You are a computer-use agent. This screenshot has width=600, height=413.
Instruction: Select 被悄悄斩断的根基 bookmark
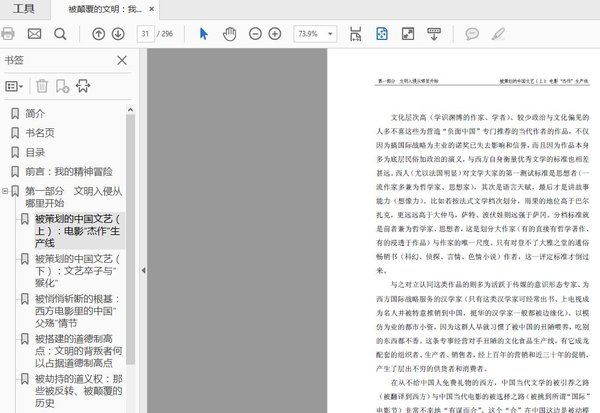point(78,311)
